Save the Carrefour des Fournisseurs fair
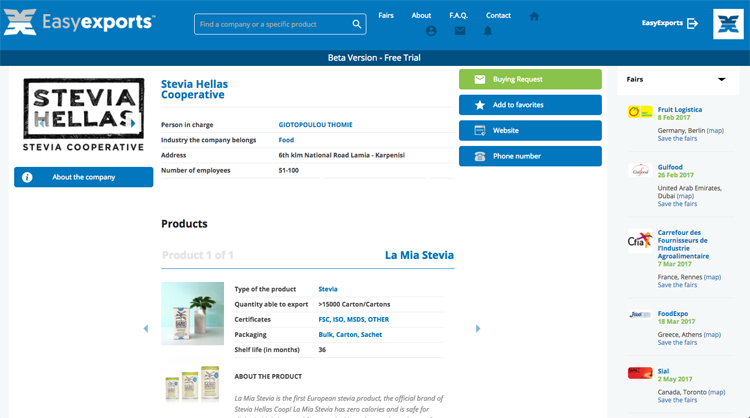Screen dimensions: 750x418 (677, 285)
